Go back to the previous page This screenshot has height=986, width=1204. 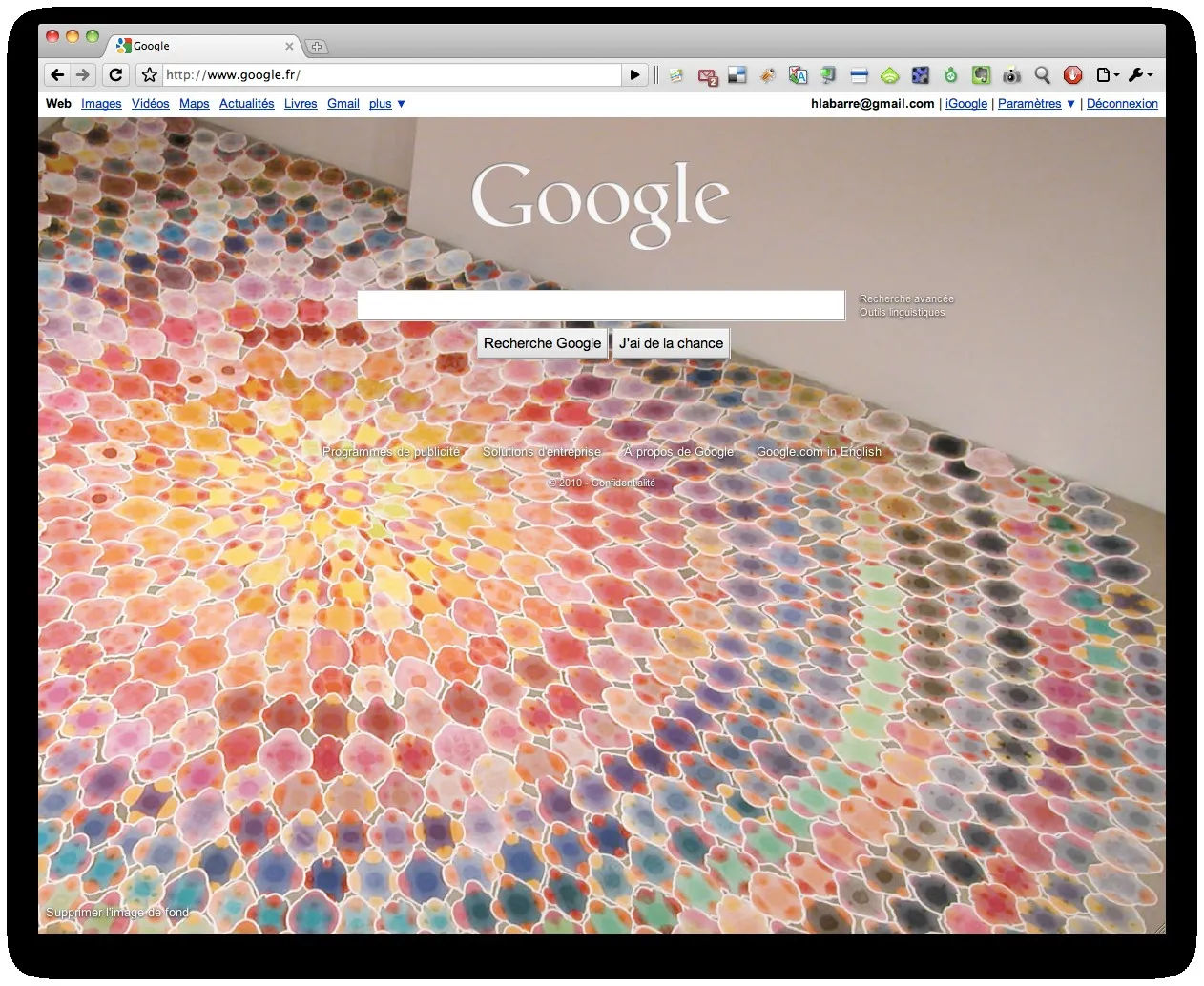click(57, 75)
